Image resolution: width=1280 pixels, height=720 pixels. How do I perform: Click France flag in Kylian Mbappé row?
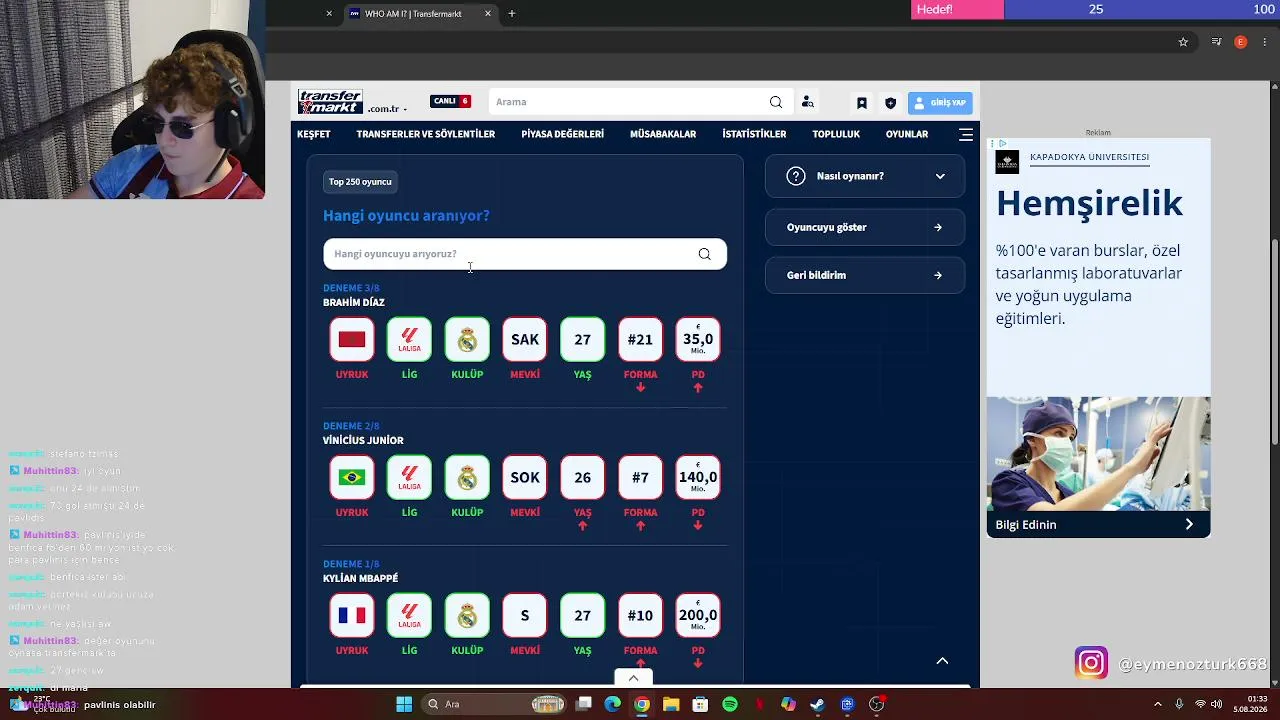coord(352,615)
